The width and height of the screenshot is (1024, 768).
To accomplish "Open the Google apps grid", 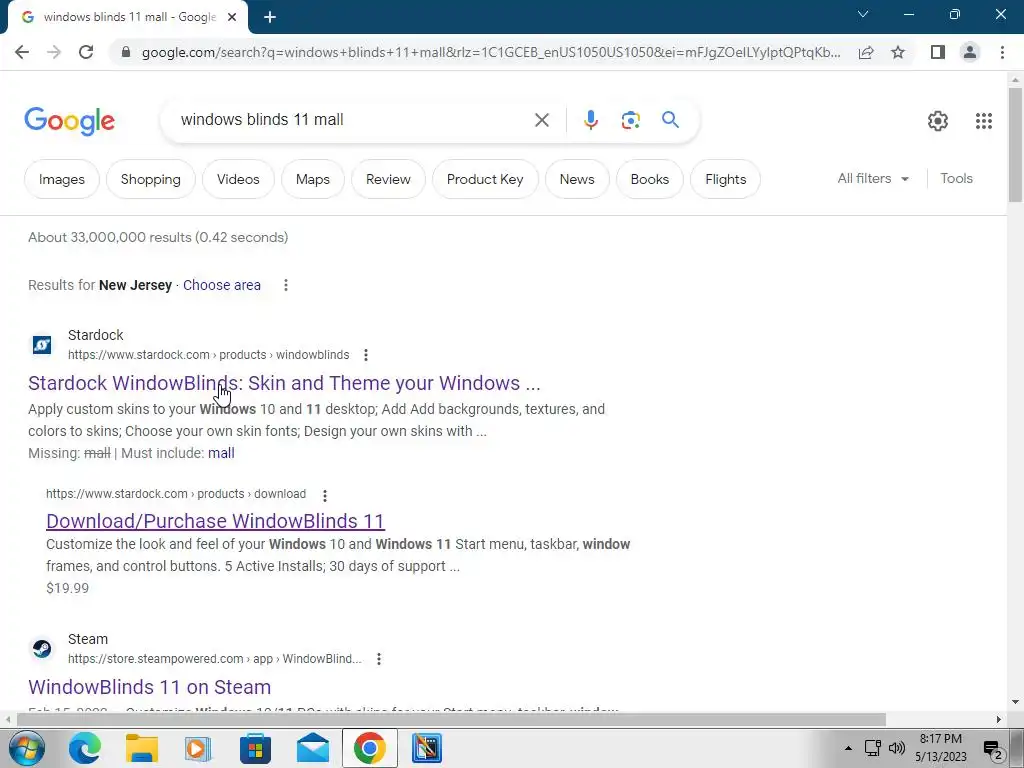I will point(984,121).
